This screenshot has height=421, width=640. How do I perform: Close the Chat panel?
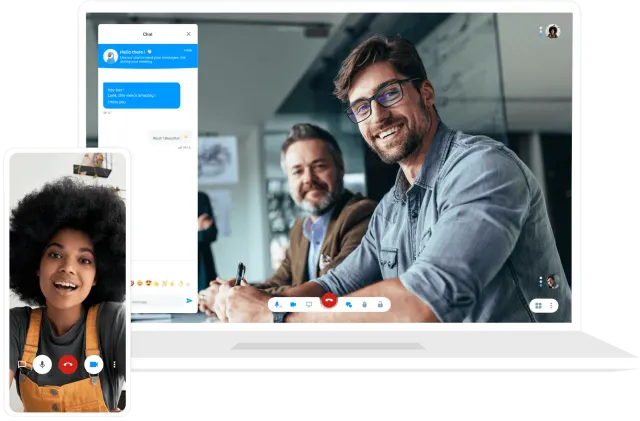click(189, 34)
